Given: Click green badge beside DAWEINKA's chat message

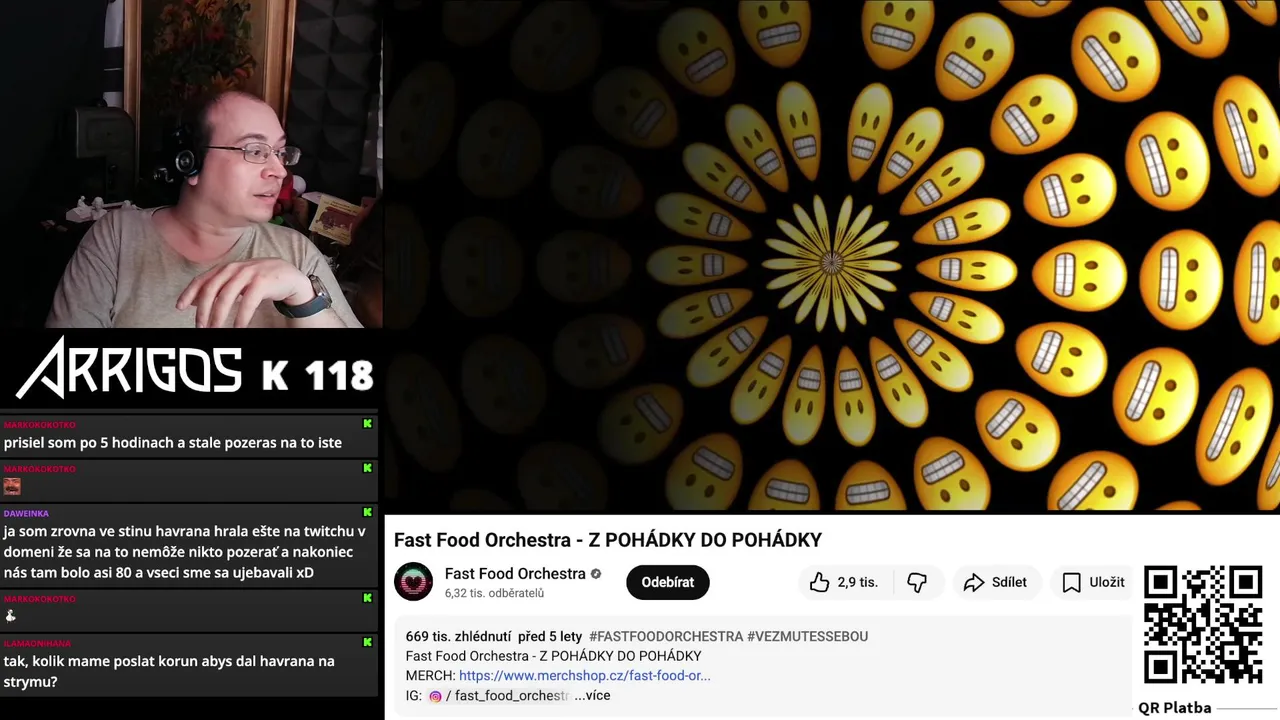Looking at the screenshot, I should click(367, 512).
